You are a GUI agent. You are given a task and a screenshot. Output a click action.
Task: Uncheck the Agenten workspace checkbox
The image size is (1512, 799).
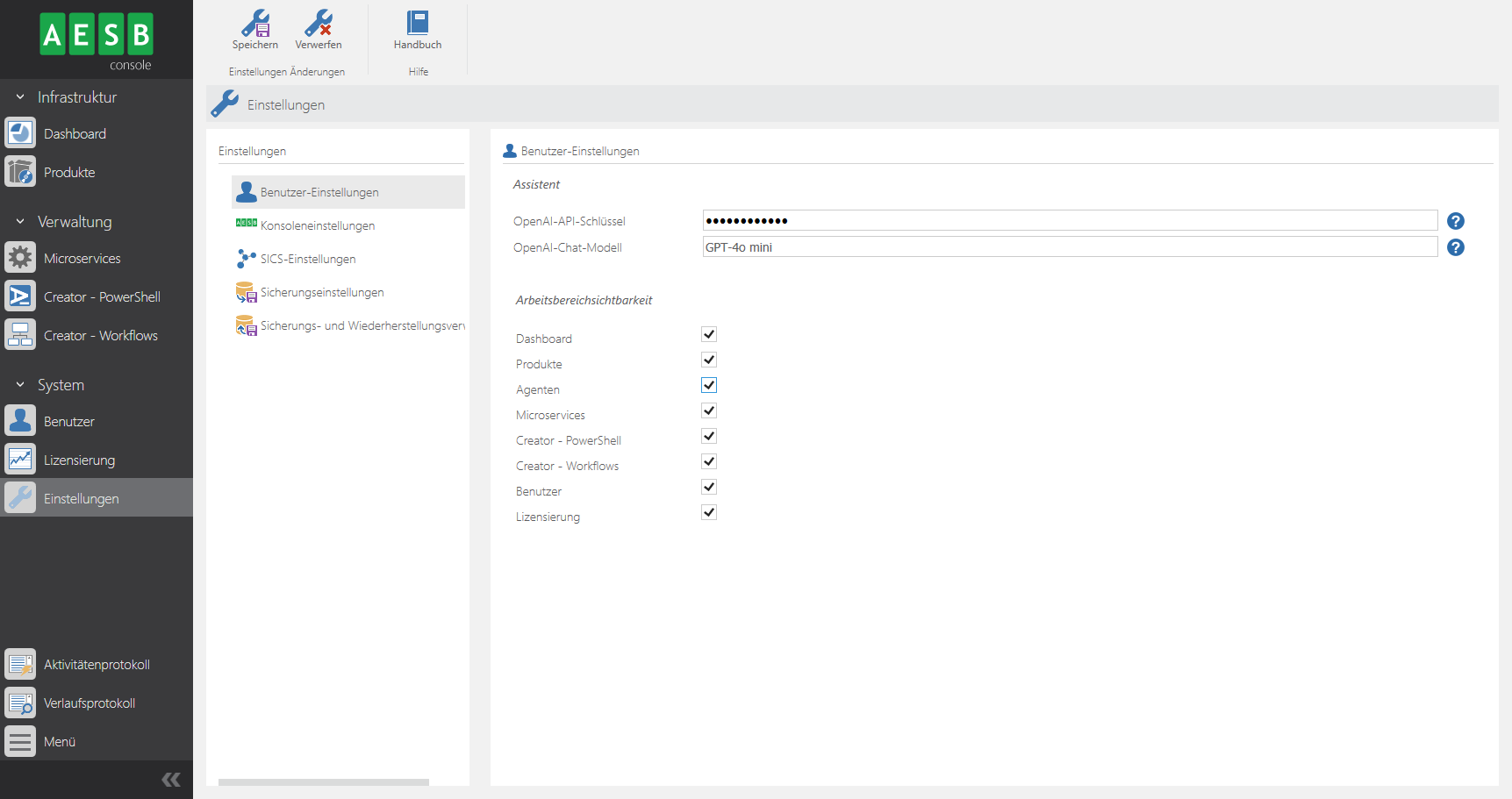[709, 385]
